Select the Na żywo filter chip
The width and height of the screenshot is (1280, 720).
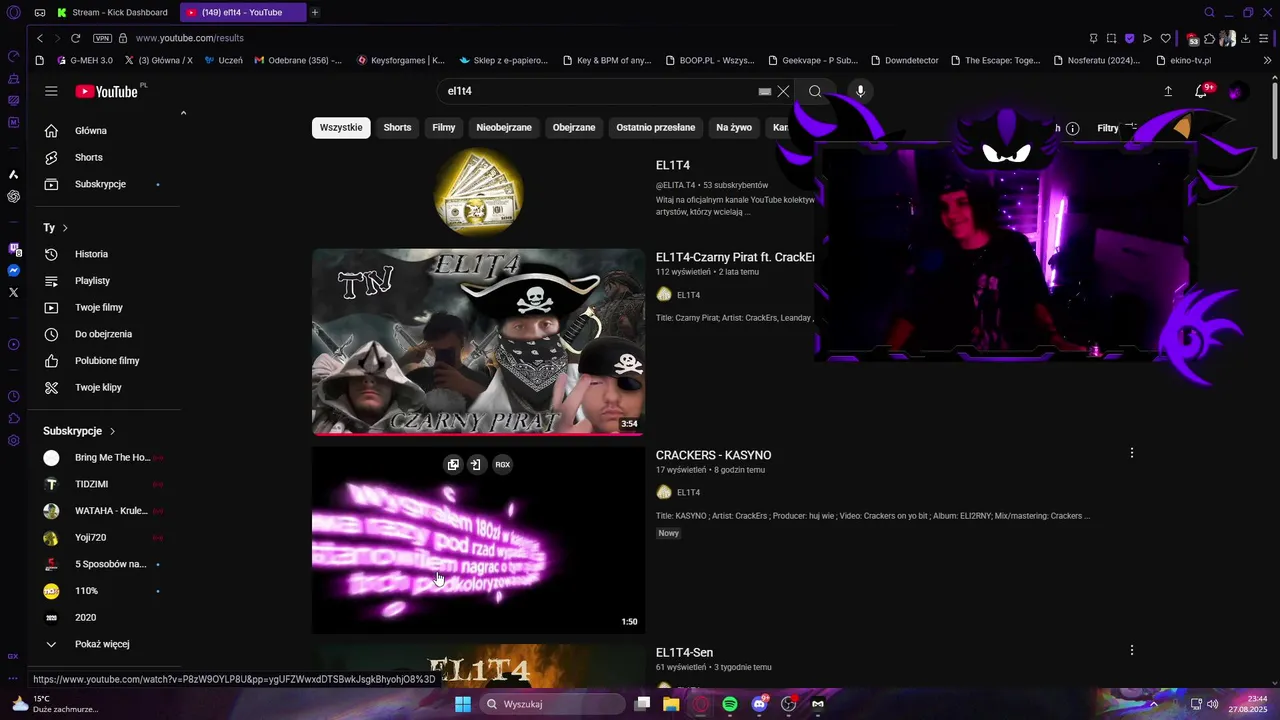tap(734, 128)
